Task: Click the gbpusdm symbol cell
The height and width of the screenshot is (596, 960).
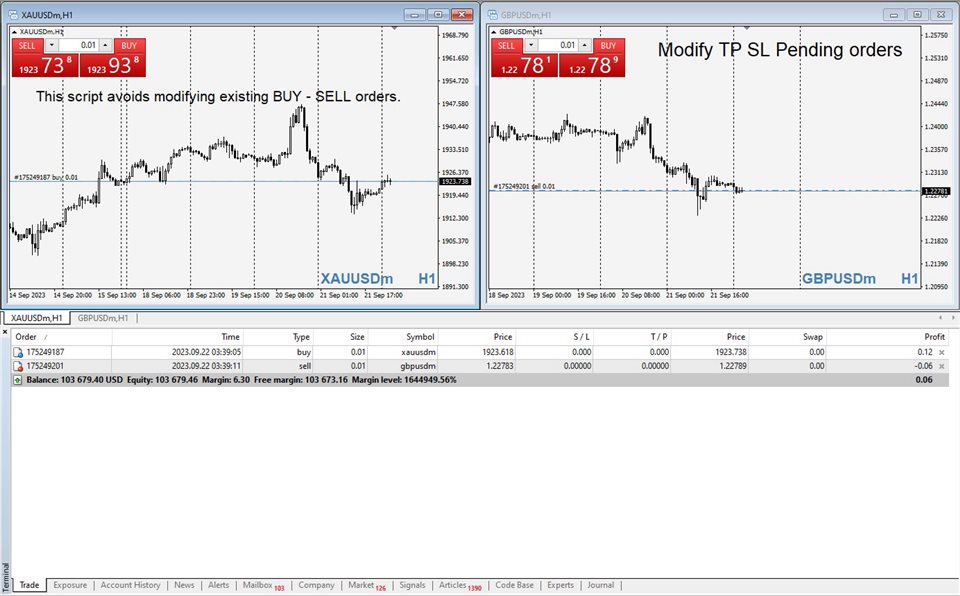Action: click(418, 366)
